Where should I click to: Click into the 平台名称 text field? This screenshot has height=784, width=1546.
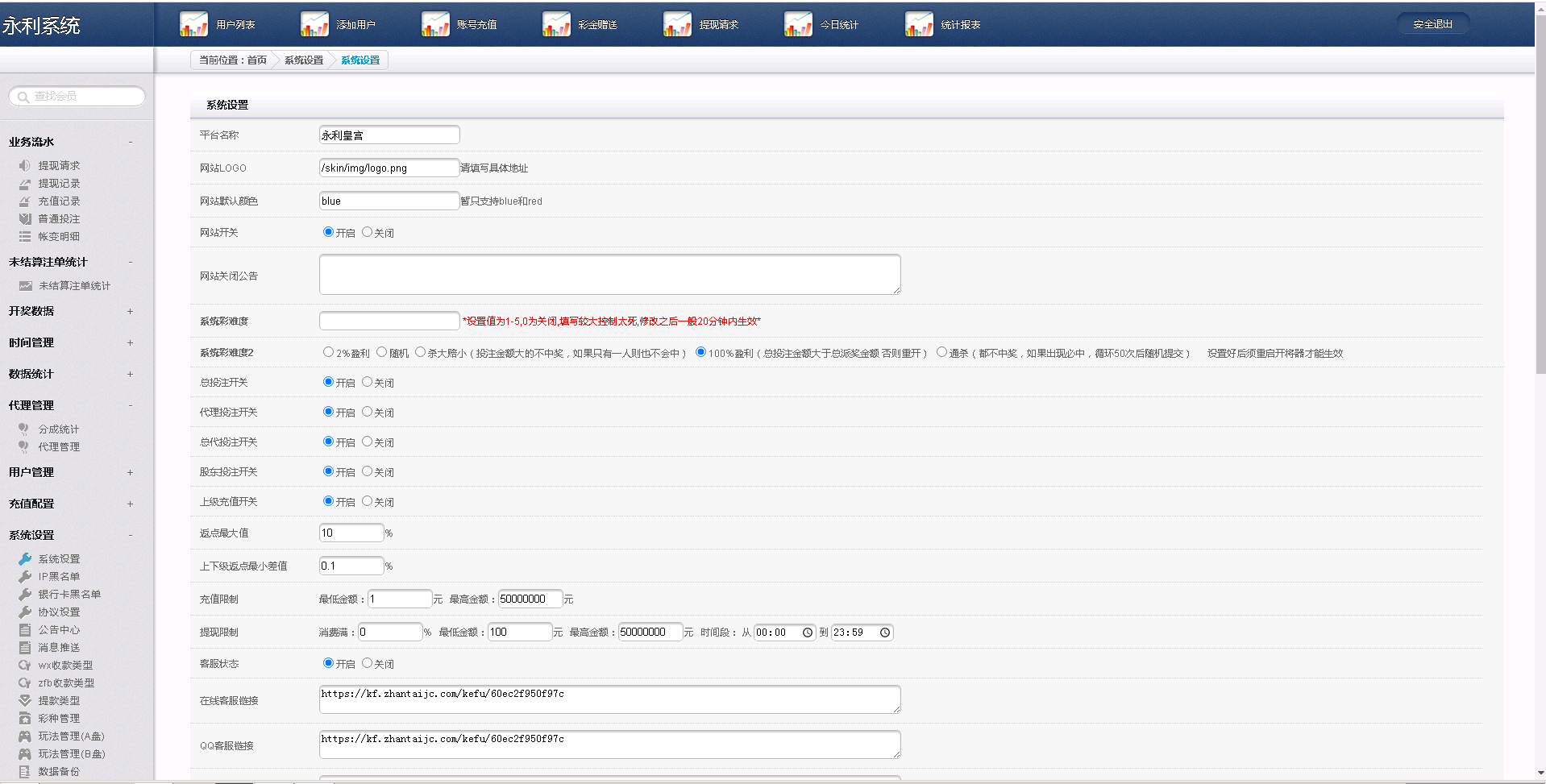click(389, 135)
